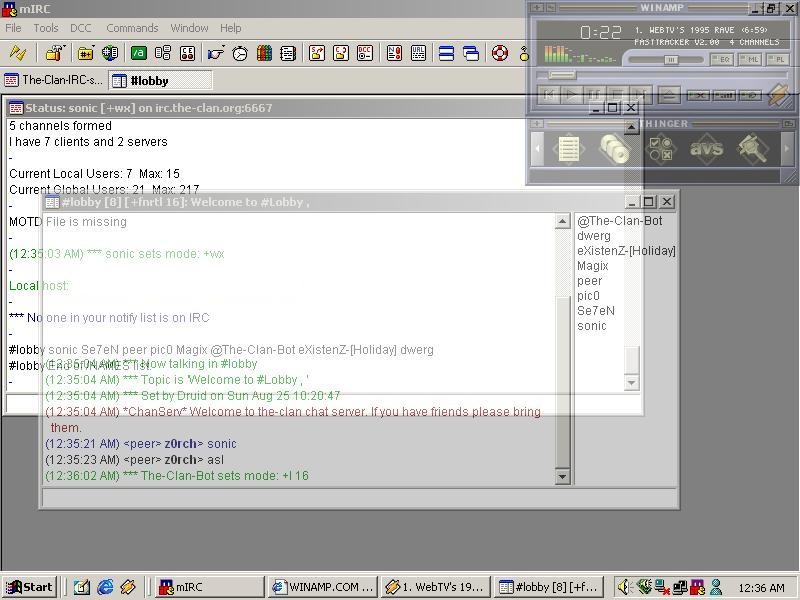
Task: Click the Cascade Windows toolbar icon
Action: [x=471, y=53]
